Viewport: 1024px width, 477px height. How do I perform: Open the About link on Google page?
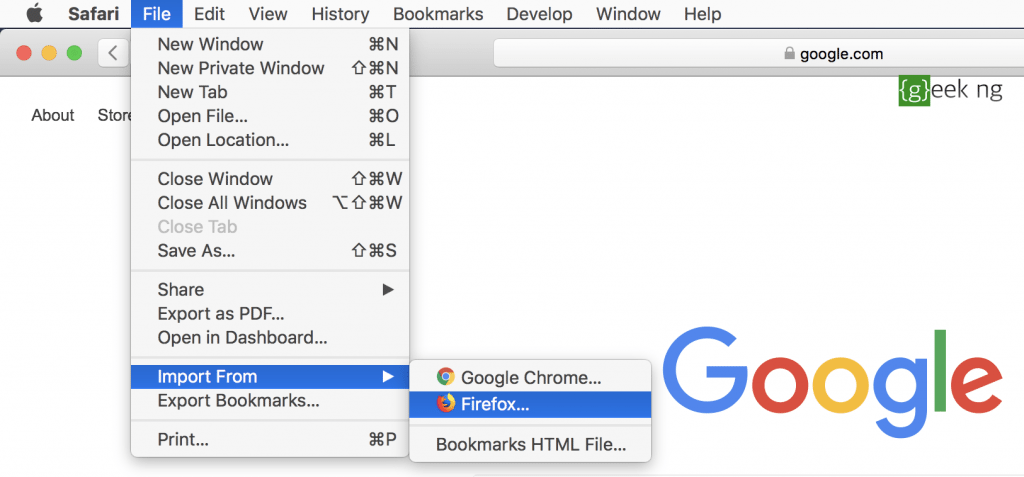[53, 116]
